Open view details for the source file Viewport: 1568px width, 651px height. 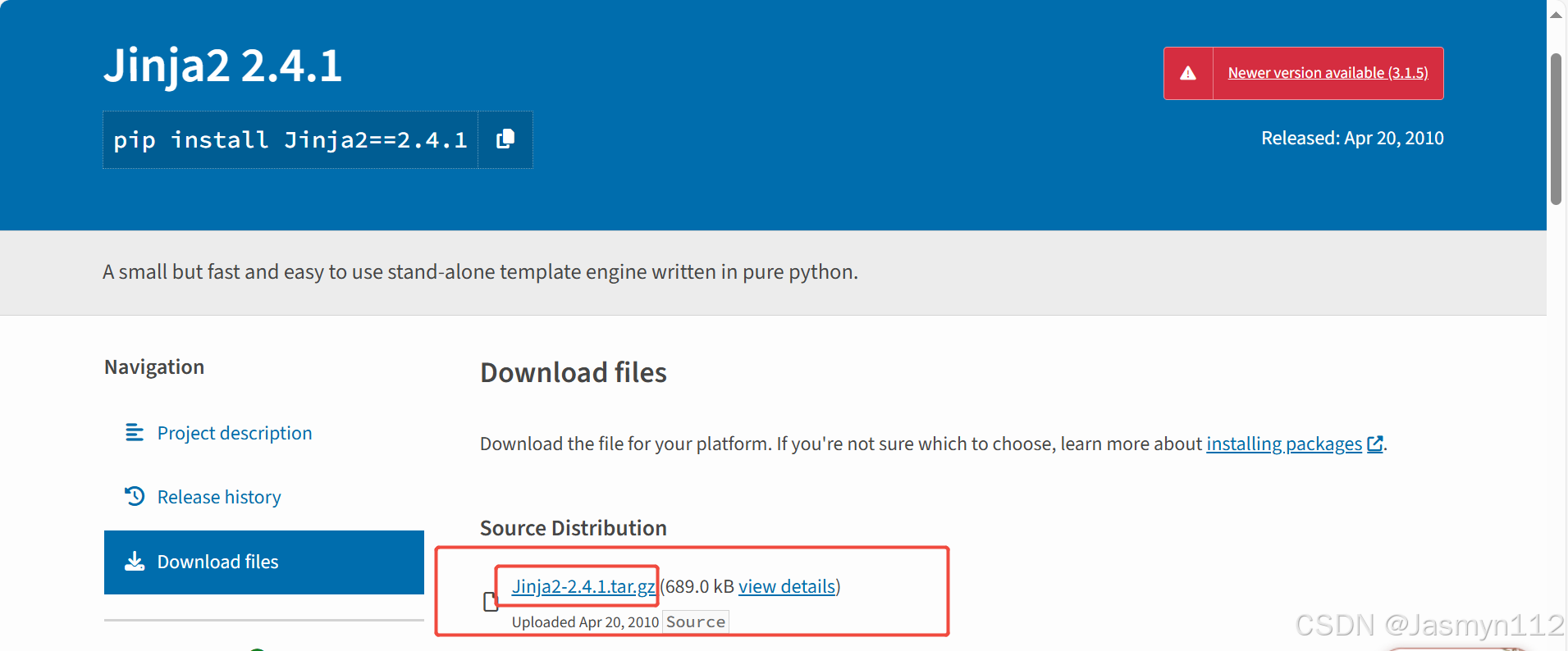tap(787, 586)
